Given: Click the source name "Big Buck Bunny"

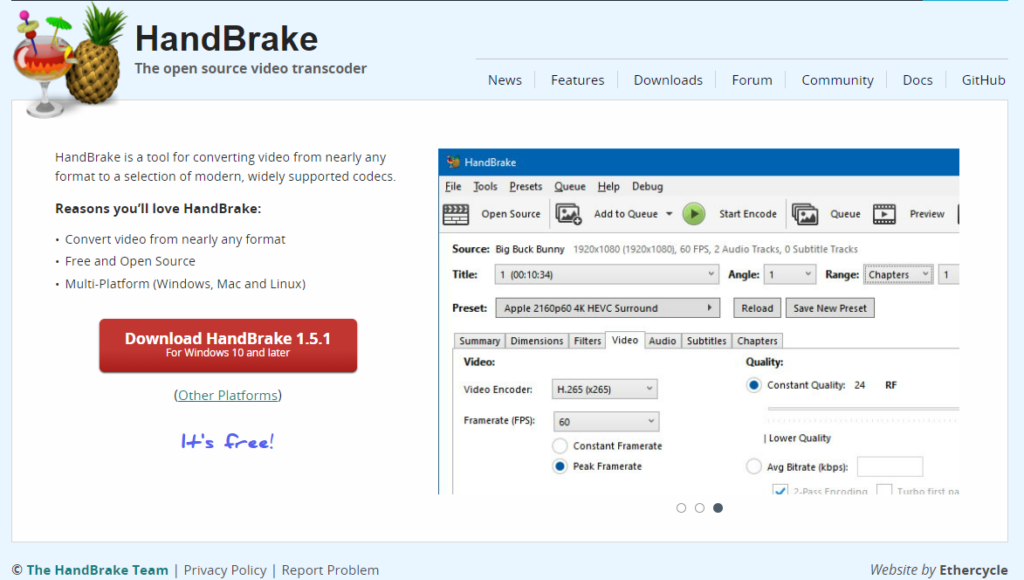Looking at the screenshot, I should [x=530, y=250].
